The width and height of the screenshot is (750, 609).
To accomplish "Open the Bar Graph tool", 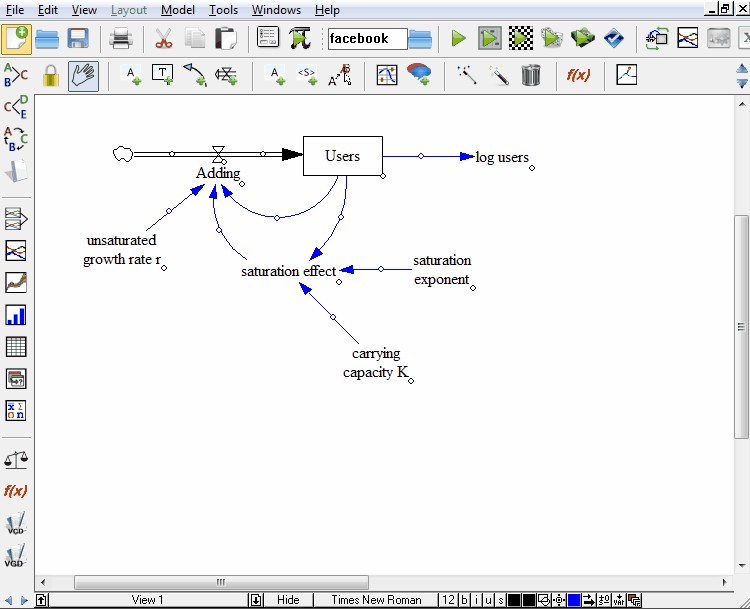I will point(16,315).
